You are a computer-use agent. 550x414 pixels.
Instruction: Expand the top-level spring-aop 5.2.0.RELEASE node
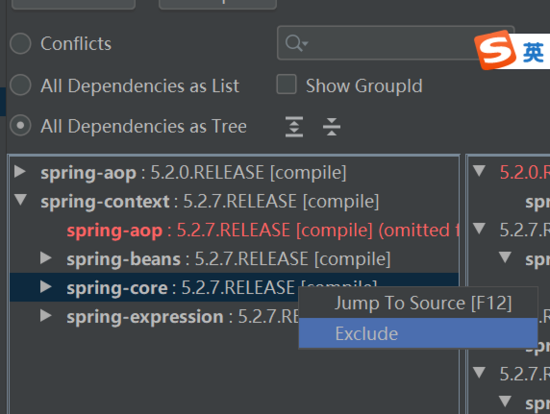[20, 172]
